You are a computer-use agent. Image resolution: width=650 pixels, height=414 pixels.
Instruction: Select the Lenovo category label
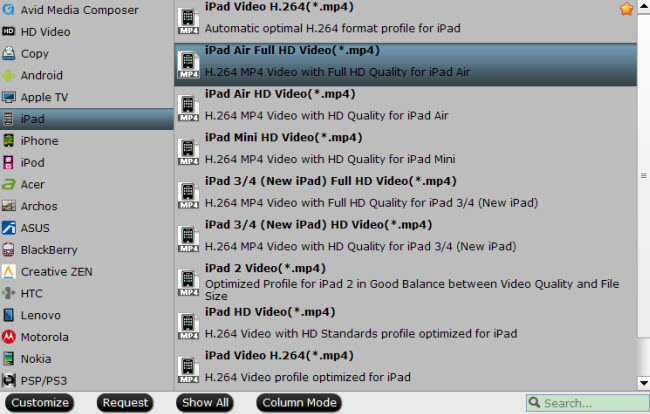[x=41, y=315]
